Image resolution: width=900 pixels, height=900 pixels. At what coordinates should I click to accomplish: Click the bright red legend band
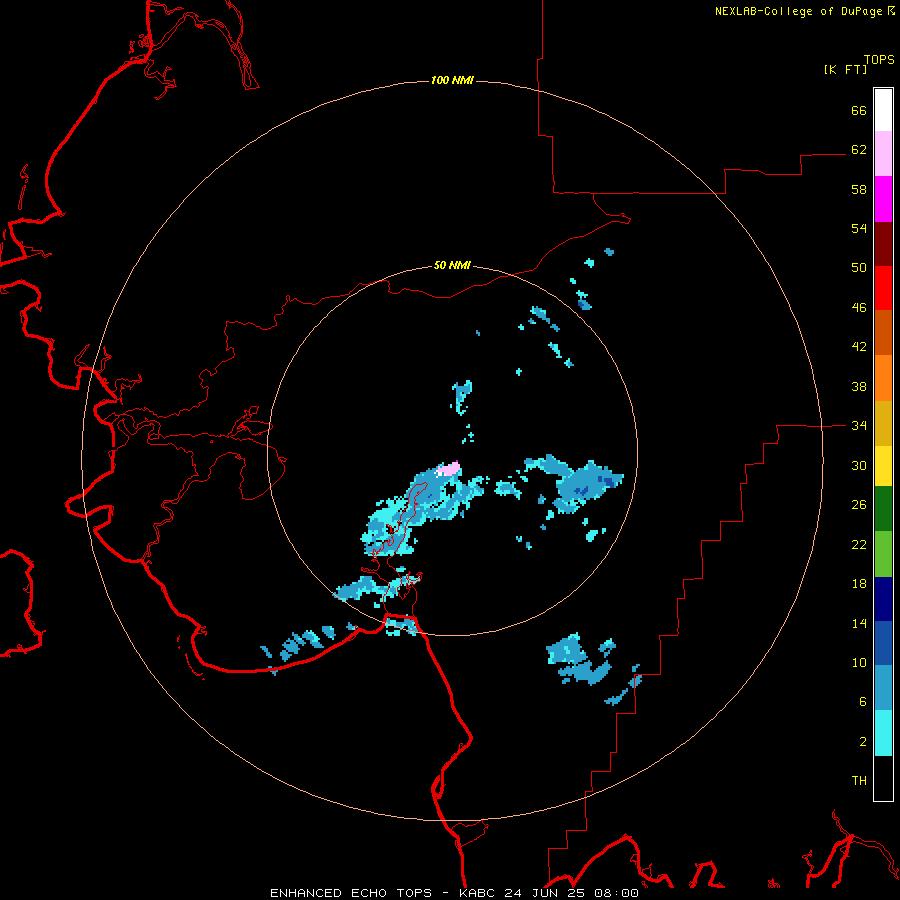click(883, 288)
